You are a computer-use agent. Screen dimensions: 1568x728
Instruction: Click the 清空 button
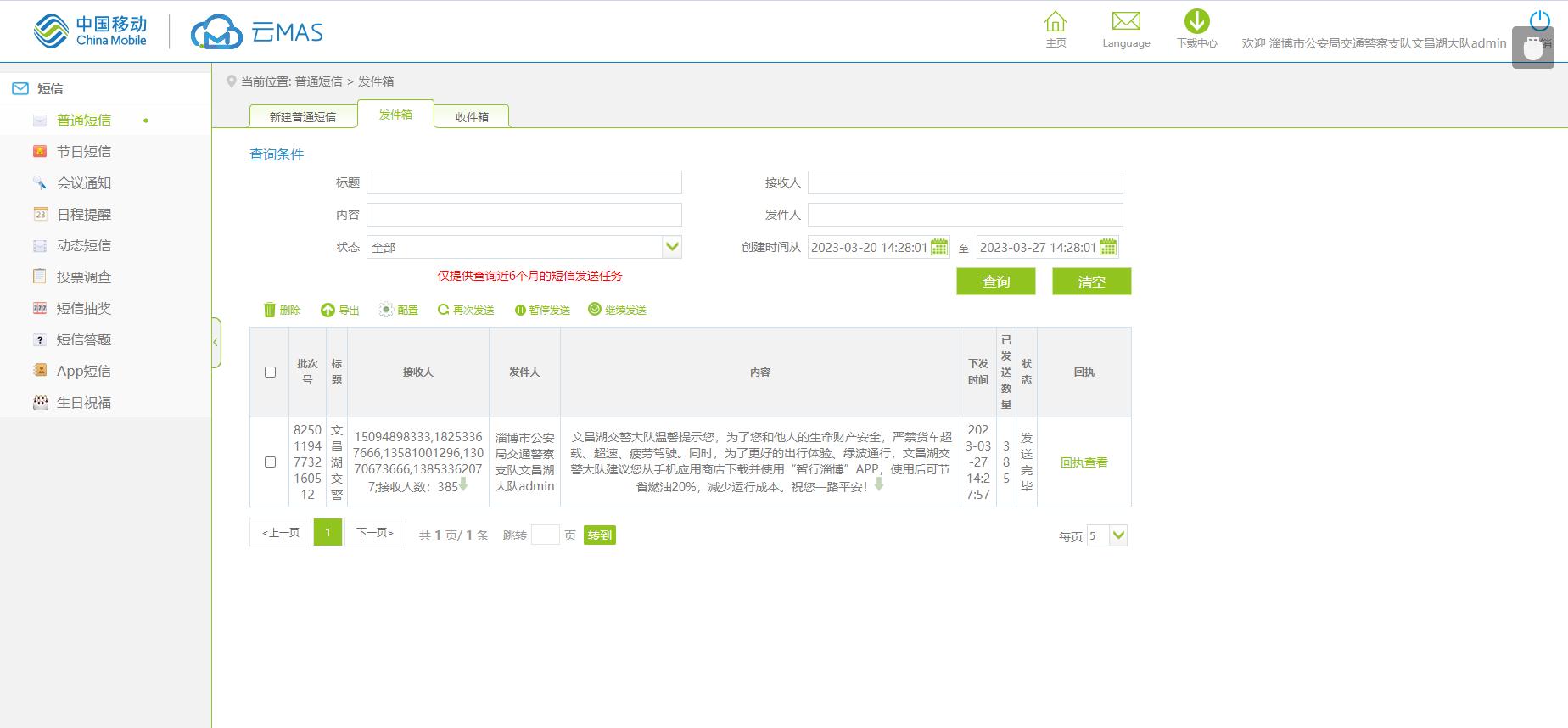tap(1092, 282)
